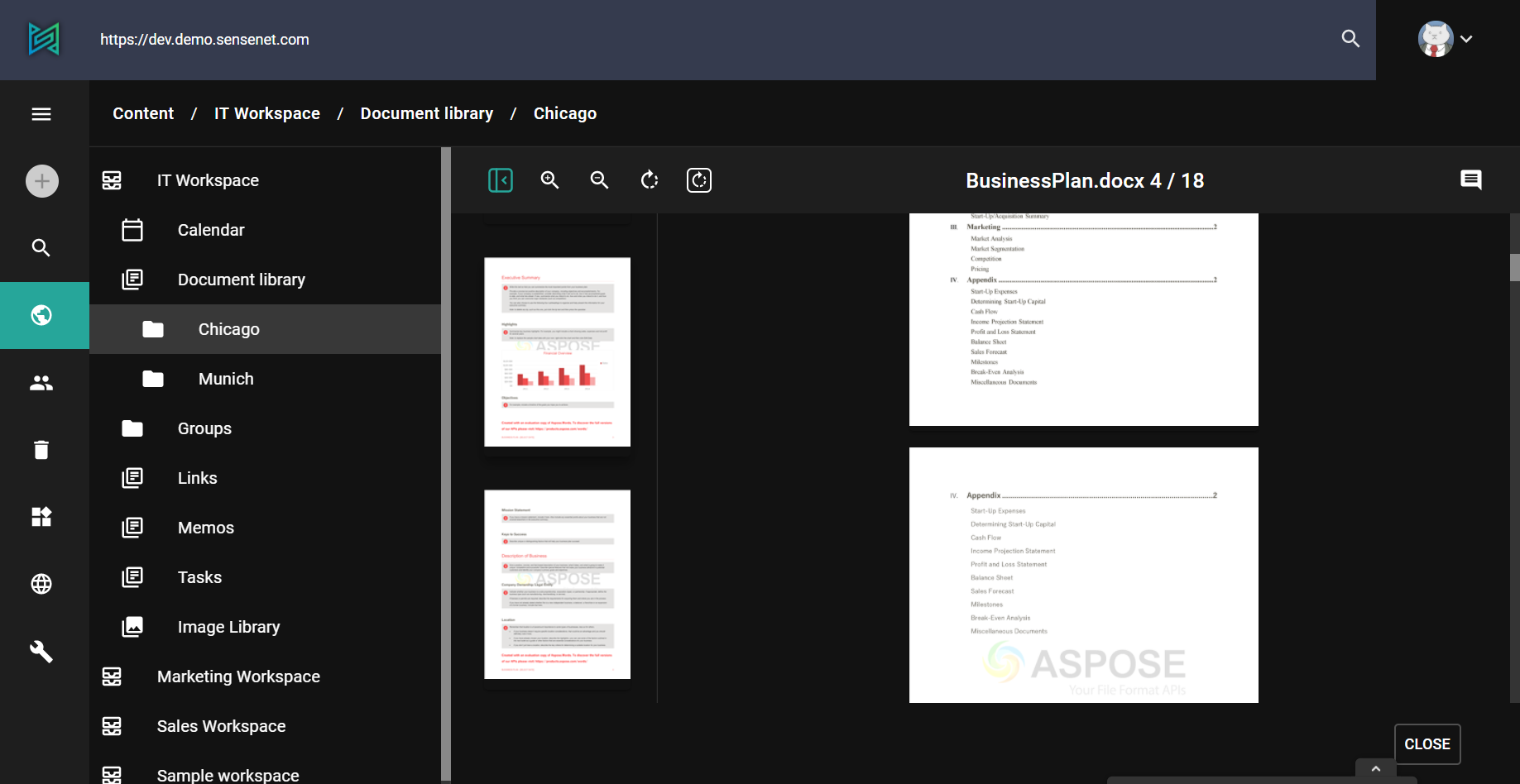Open Users and groups sidebar icon

pos(41,383)
